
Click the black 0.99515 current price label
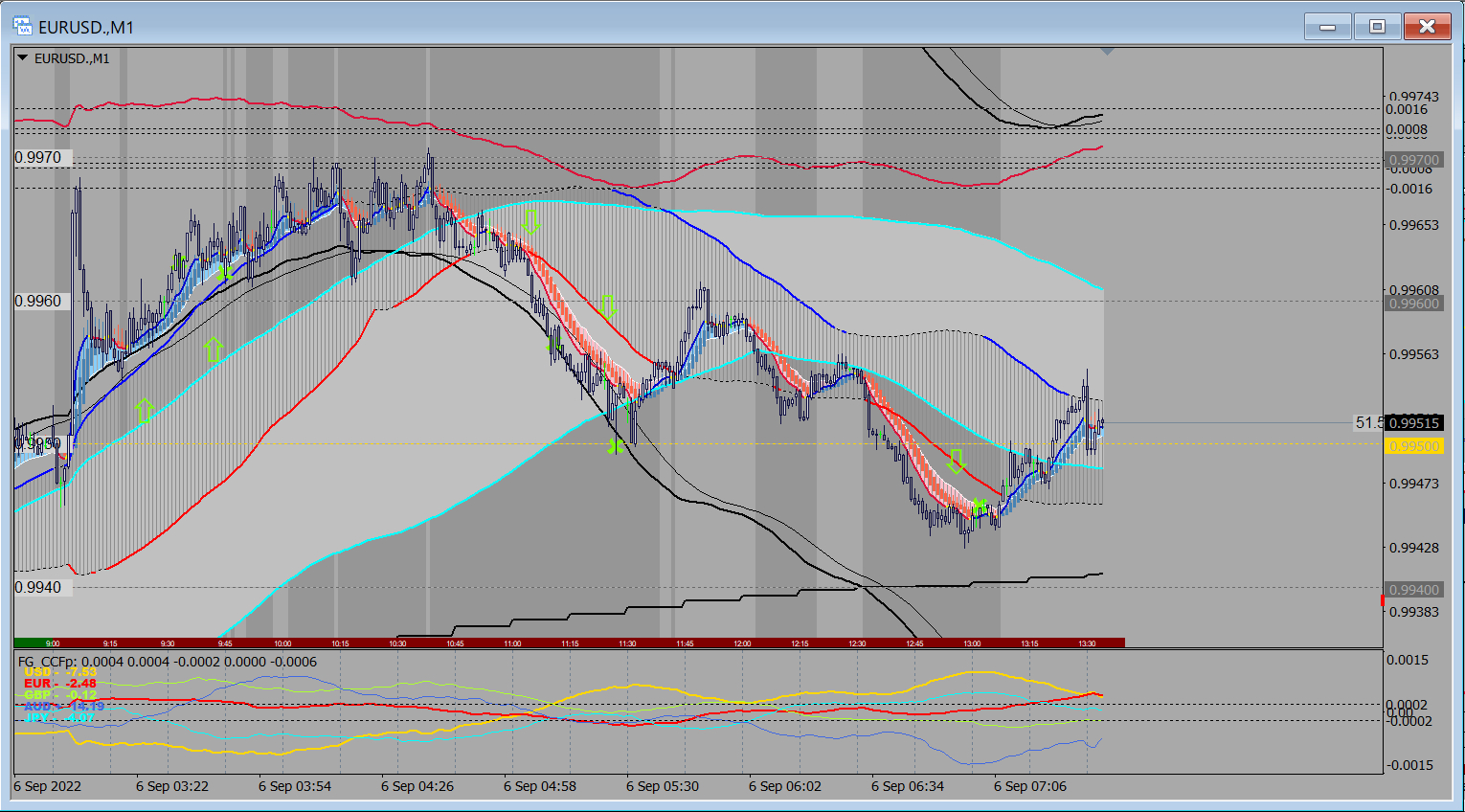pyautogui.click(x=1413, y=423)
